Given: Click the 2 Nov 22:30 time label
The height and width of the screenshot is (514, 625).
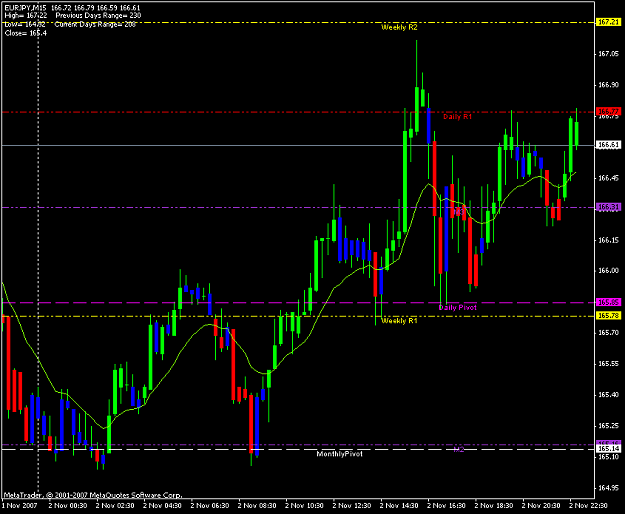Looking at the screenshot, I should 588,506.
